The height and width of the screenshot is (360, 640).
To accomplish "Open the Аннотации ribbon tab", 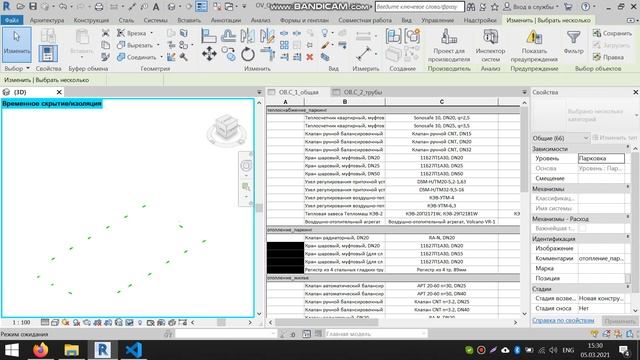I will pyautogui.click(x=226, y=20).
